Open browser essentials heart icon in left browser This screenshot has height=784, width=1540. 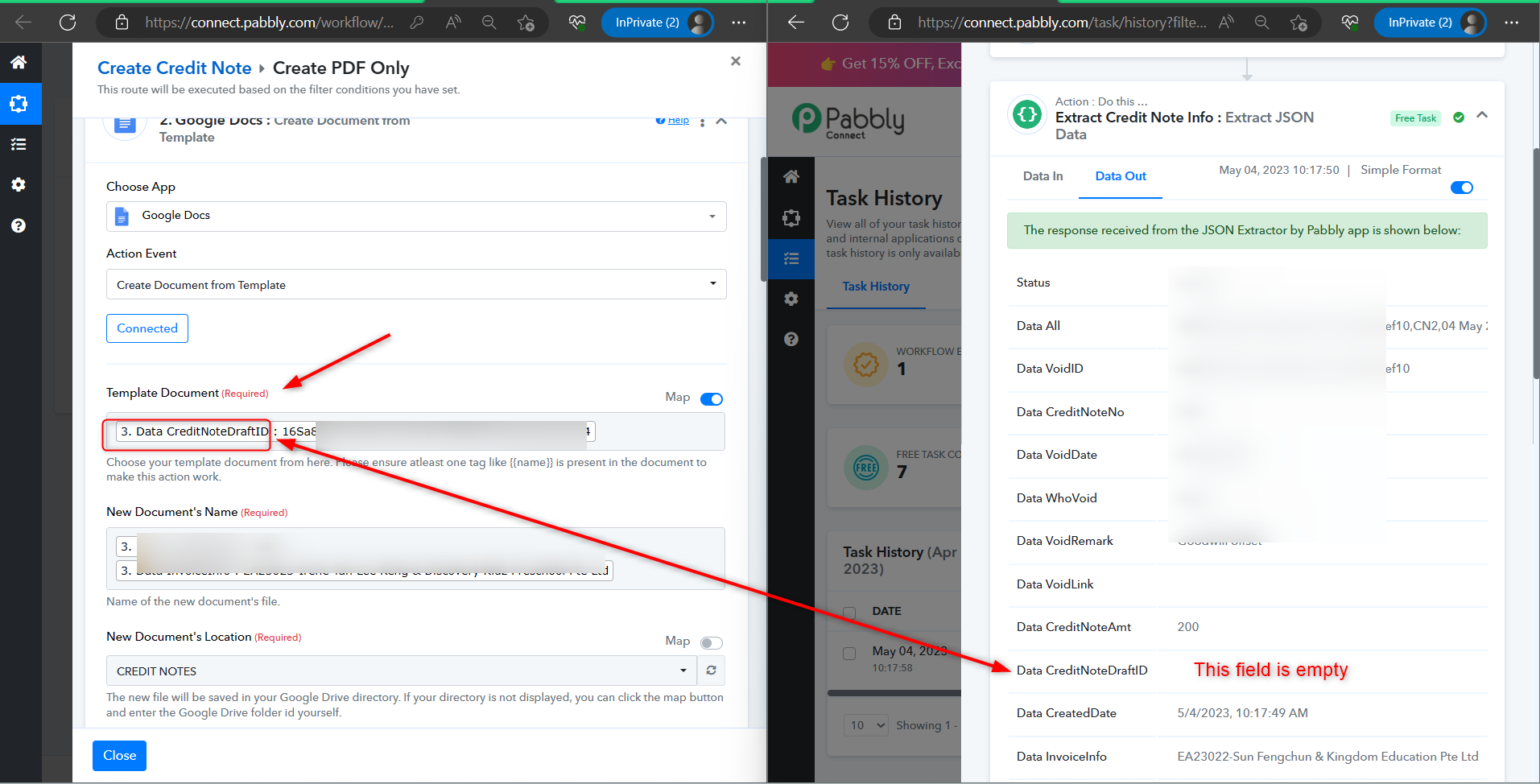(x=577, y=23)
